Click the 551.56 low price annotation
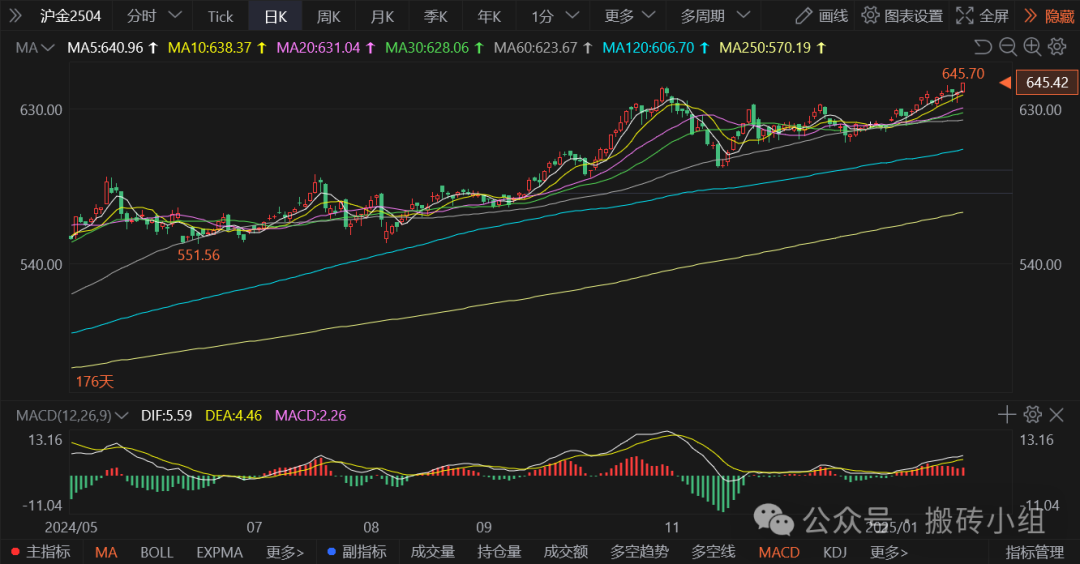This screenshot has width=1080, height=564. point(198,255)
